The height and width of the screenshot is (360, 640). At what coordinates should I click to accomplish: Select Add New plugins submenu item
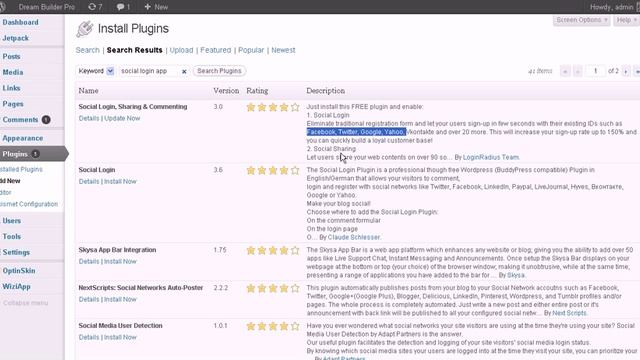[x=10, y=181]
